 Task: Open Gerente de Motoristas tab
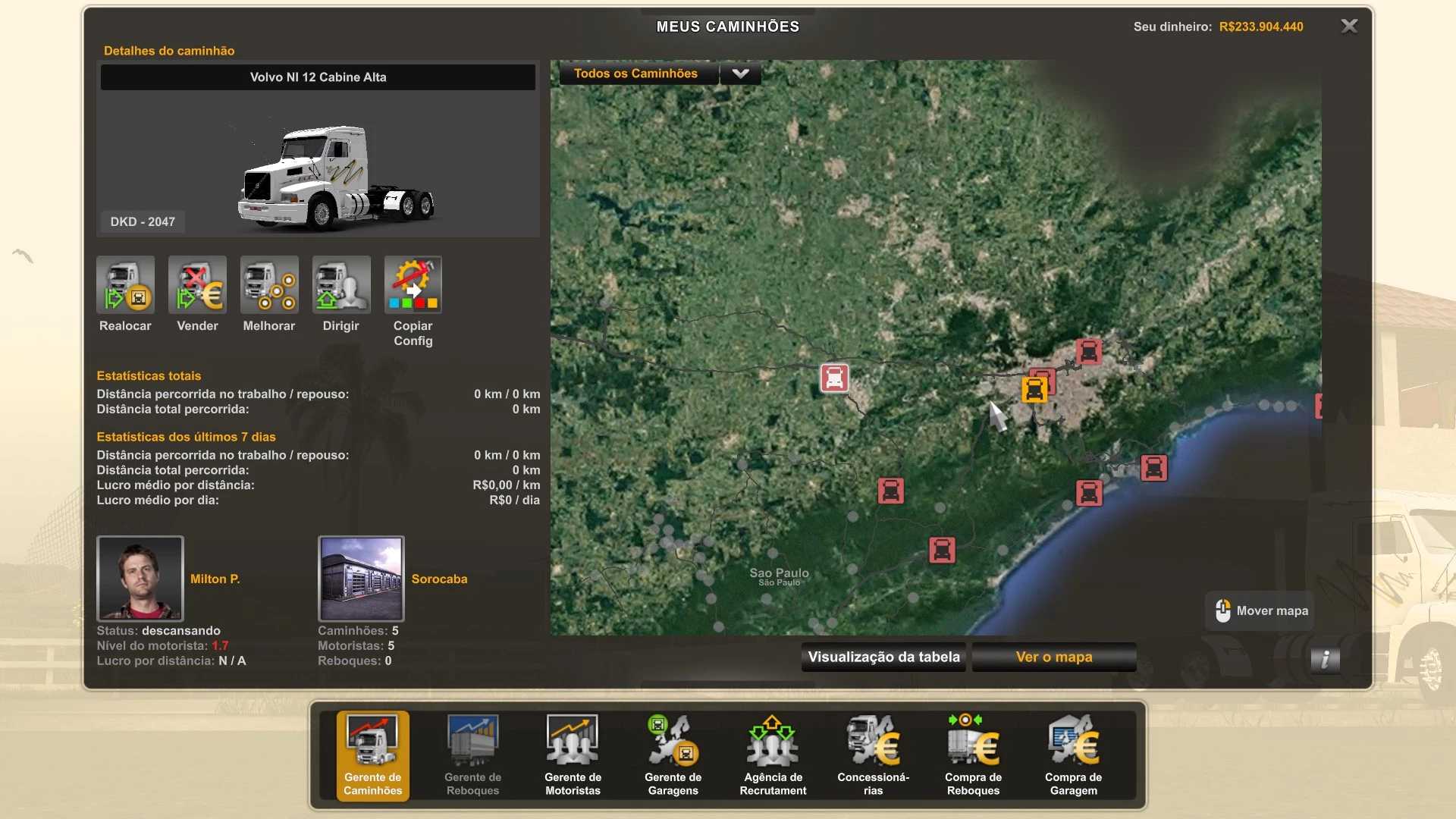click(573, 755)
